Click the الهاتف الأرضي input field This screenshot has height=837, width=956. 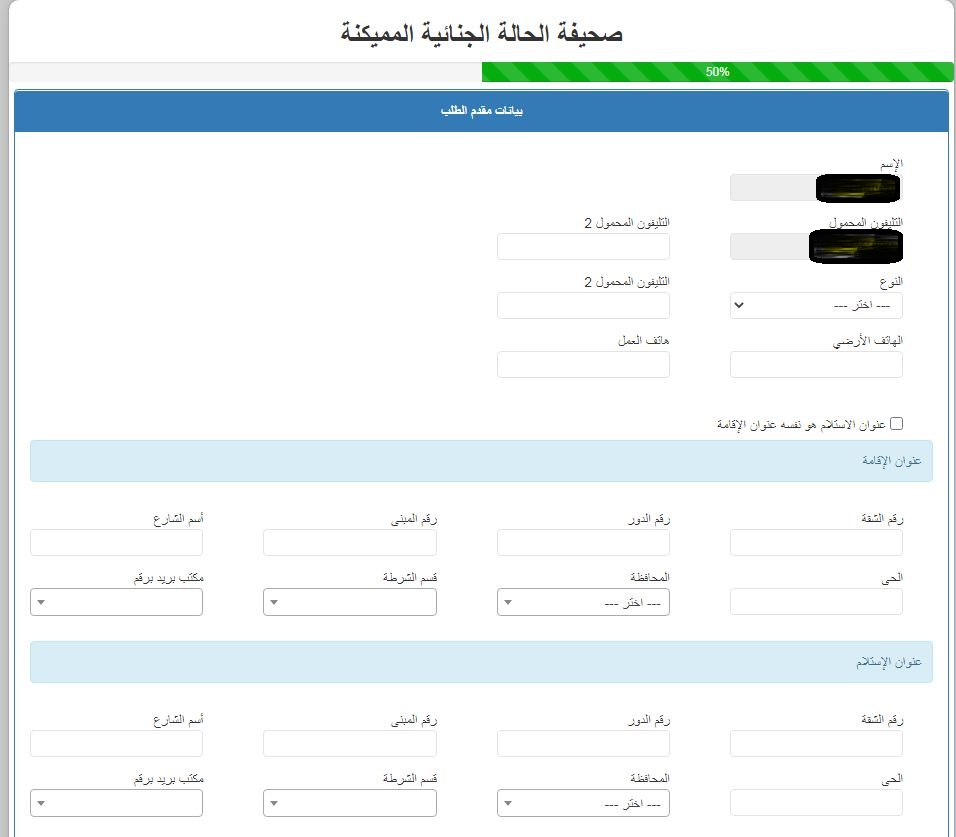pyautogui.click(x=816, y=365)
